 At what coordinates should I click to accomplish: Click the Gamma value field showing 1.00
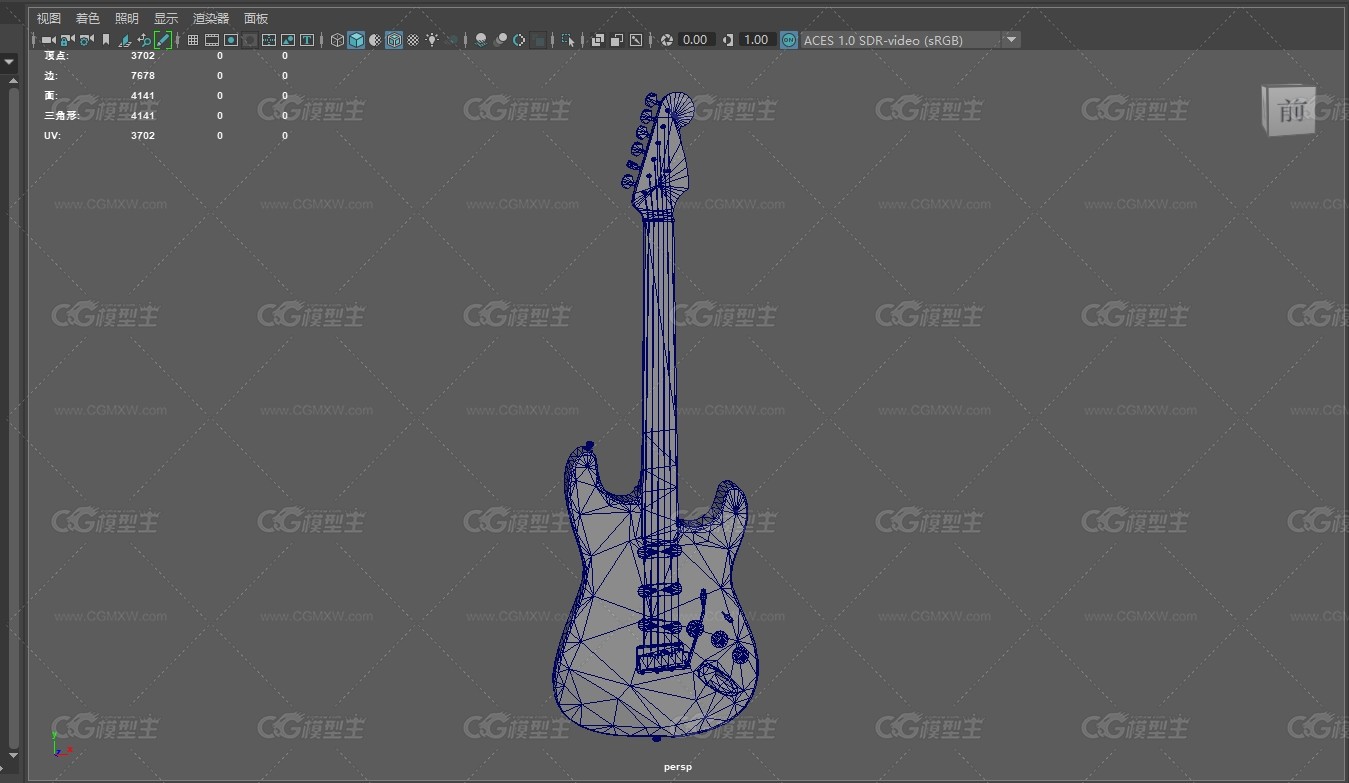tap(757, 40)
